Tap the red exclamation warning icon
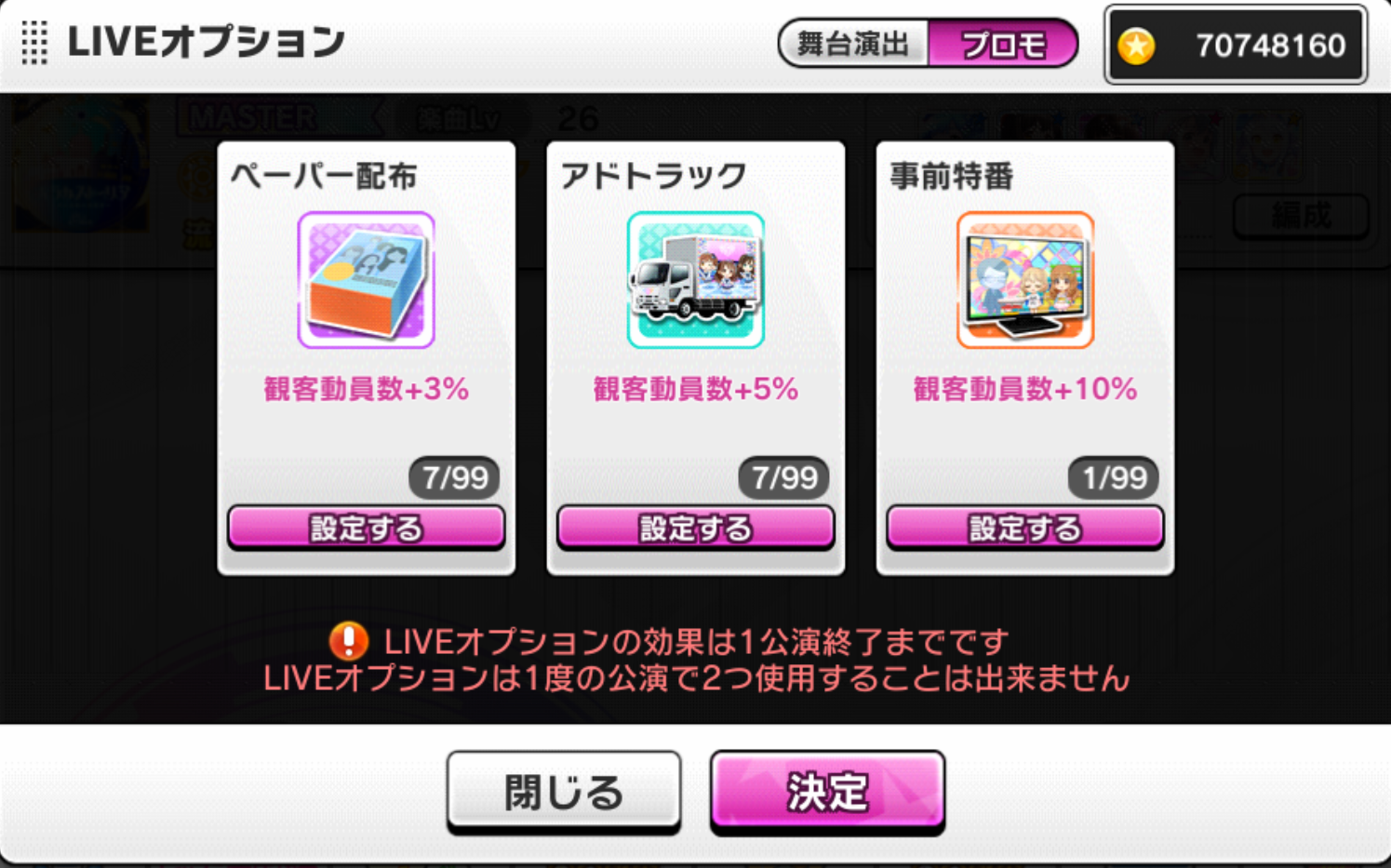The width and height of the screenshot is (1391, 868). (349, 640)
